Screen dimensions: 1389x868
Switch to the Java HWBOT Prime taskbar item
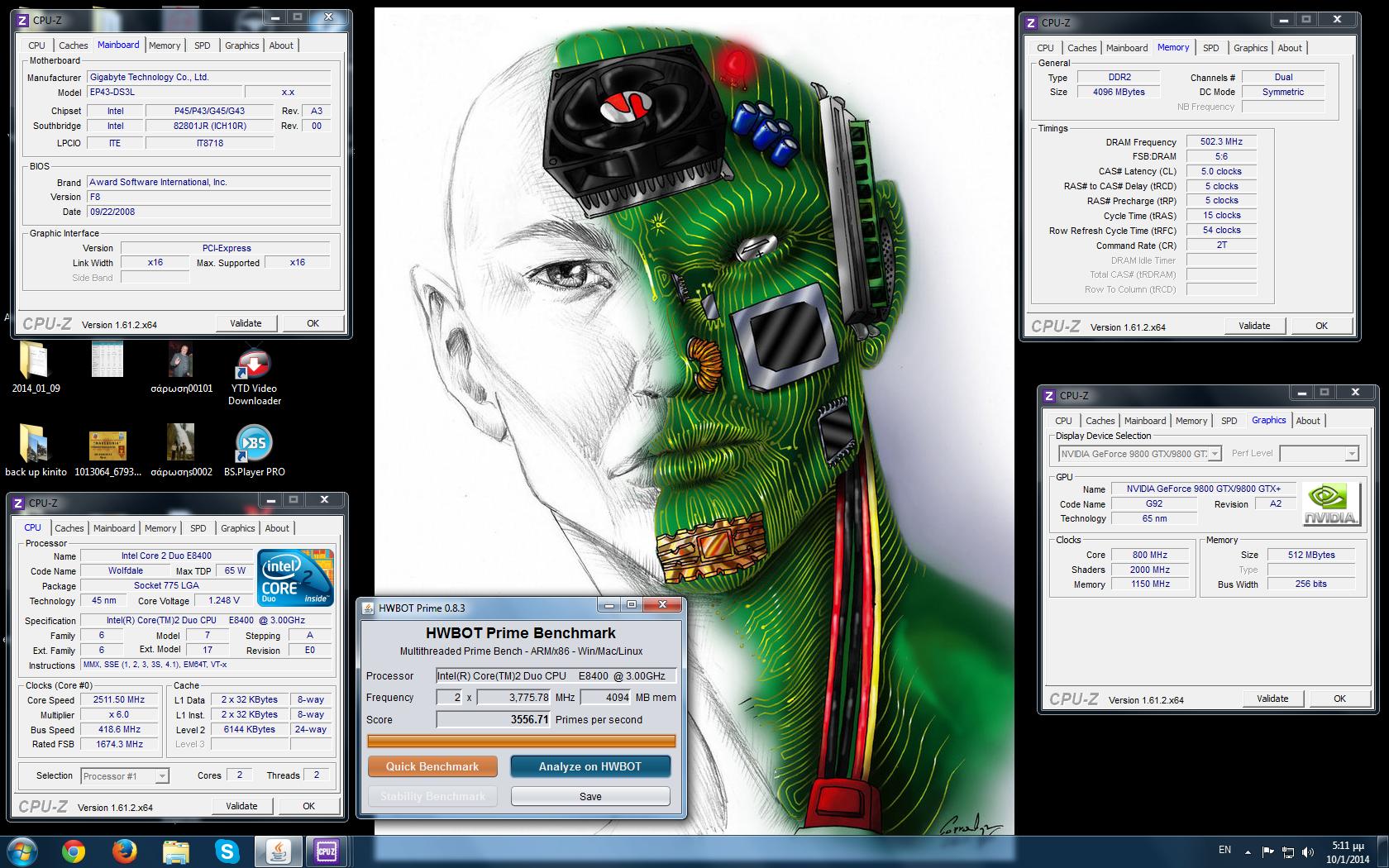[278, 851]
